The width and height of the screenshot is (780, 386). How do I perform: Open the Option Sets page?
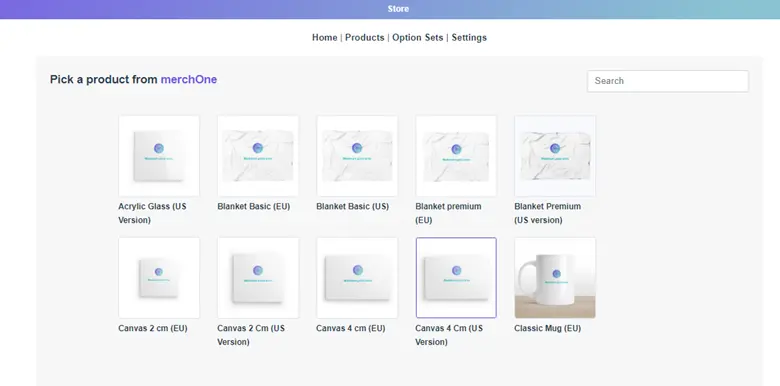click(417, 37)
